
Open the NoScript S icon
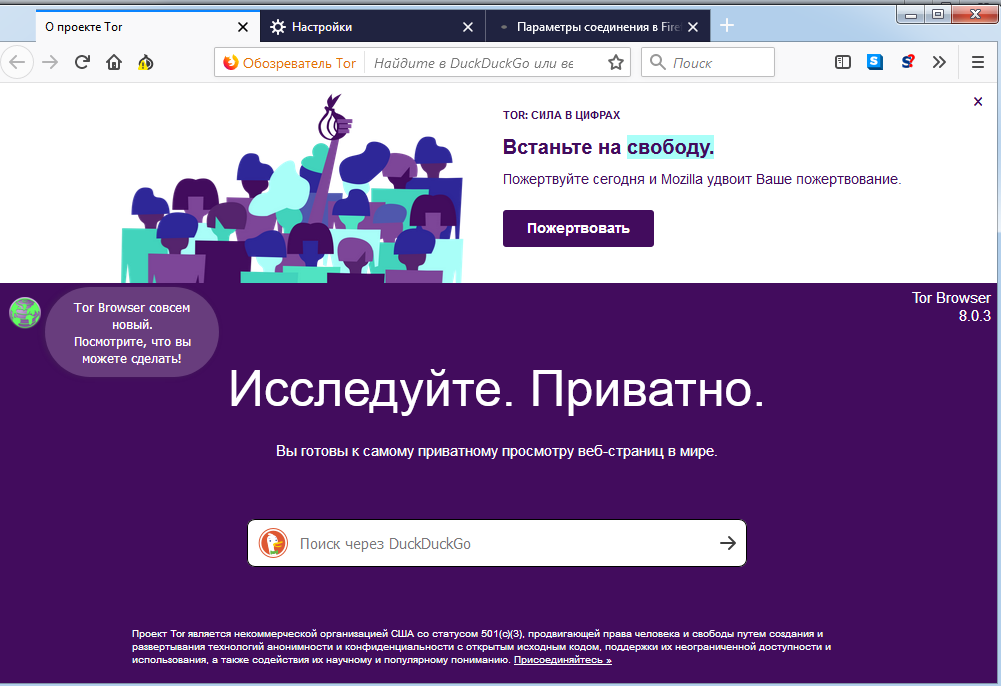(x=907, y=62)
